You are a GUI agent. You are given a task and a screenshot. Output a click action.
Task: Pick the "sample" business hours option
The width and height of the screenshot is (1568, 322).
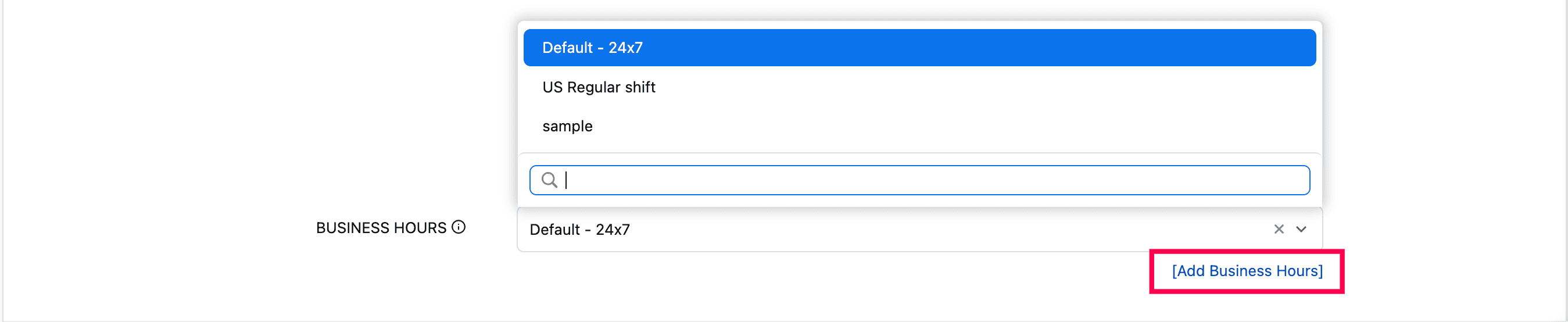tap(567, 126)
